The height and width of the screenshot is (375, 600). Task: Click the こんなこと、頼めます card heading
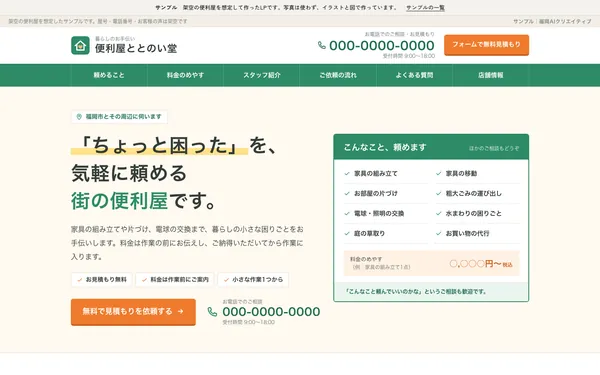click(385, 147)
